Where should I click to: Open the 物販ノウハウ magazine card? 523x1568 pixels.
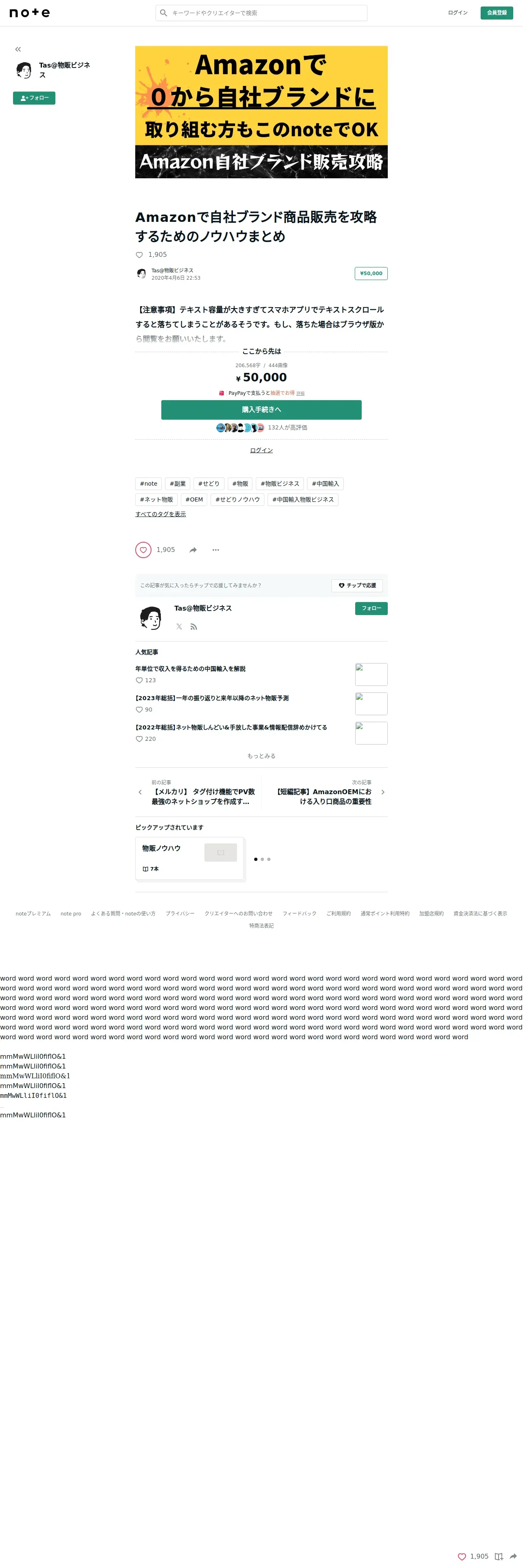pos(190,859)
